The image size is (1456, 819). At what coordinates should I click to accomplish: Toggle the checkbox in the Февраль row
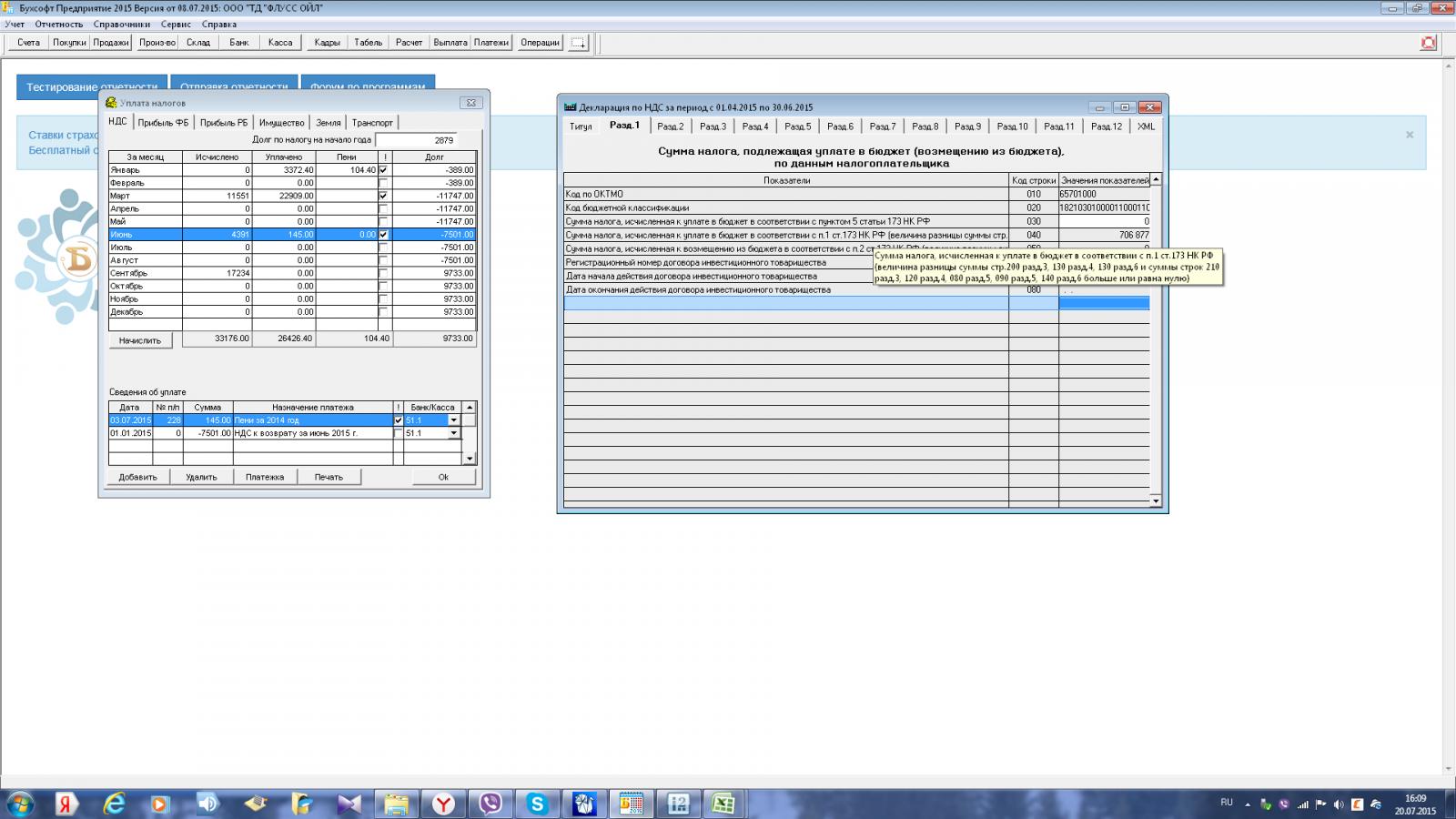coord(383,183)
